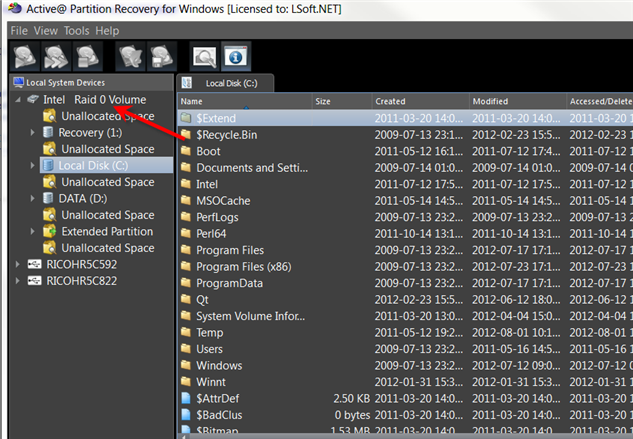Select the Program Files folder name
Viewport: 633px width, 439px height.
tap(230, 250)
